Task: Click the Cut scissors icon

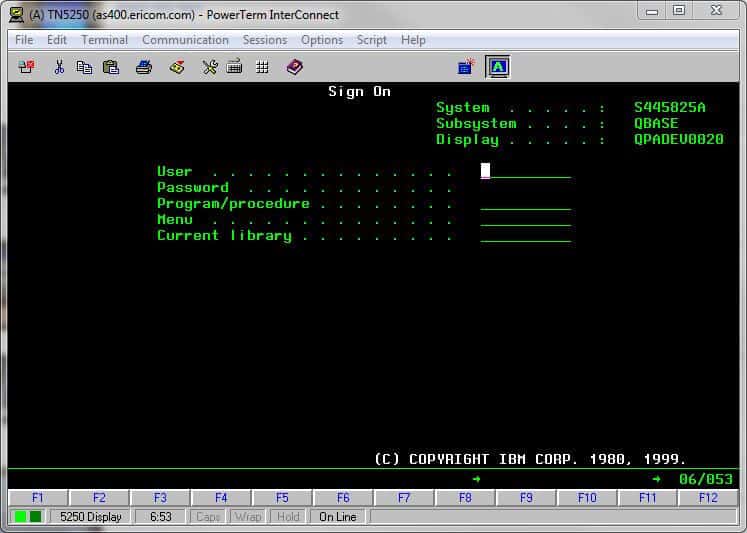Action: point(59,67)
